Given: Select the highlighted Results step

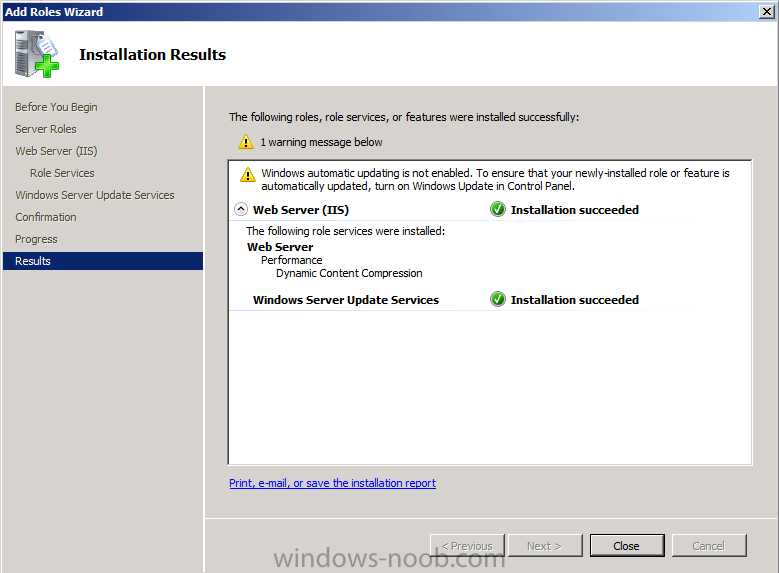Looking at the screenshot, I should [103, 261].
